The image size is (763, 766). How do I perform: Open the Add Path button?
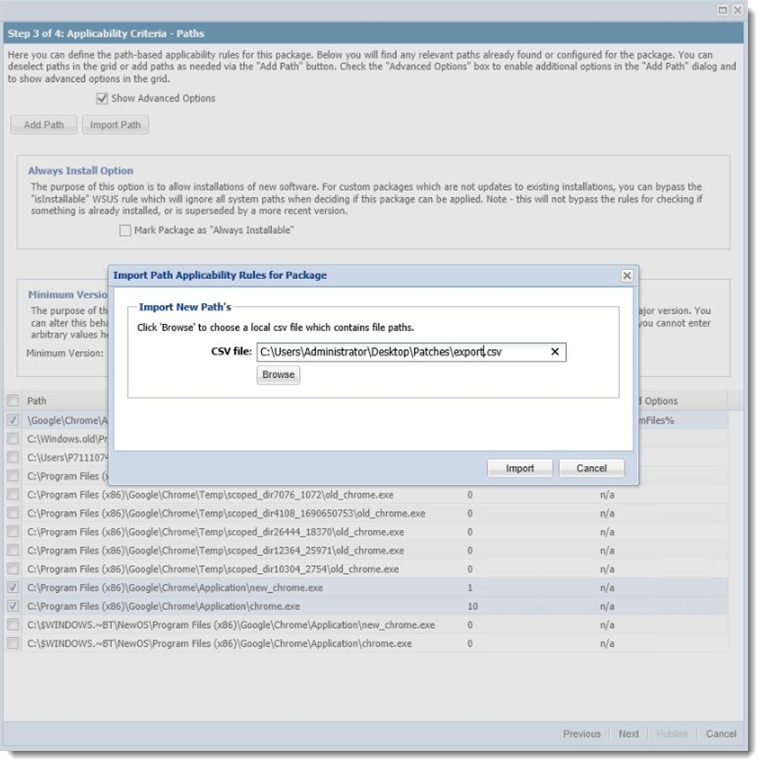click(x=43, y=125)
